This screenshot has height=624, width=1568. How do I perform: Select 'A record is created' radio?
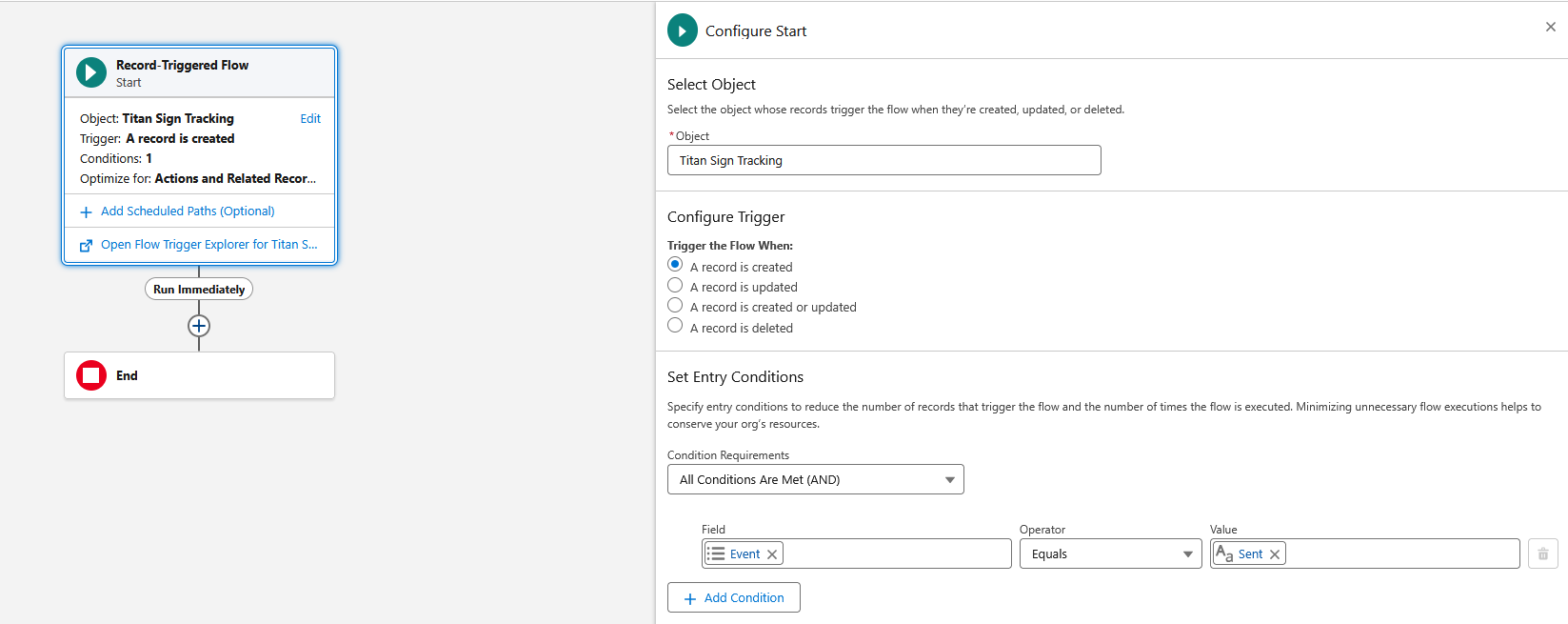675,265
